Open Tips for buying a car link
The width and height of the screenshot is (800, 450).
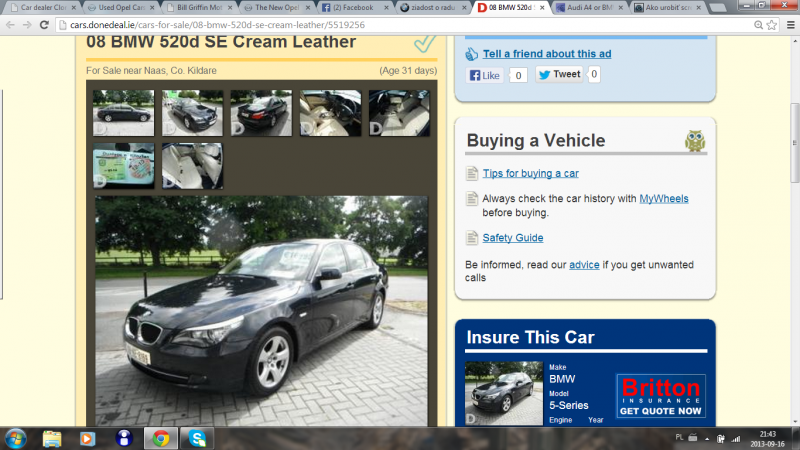[531, 173]
